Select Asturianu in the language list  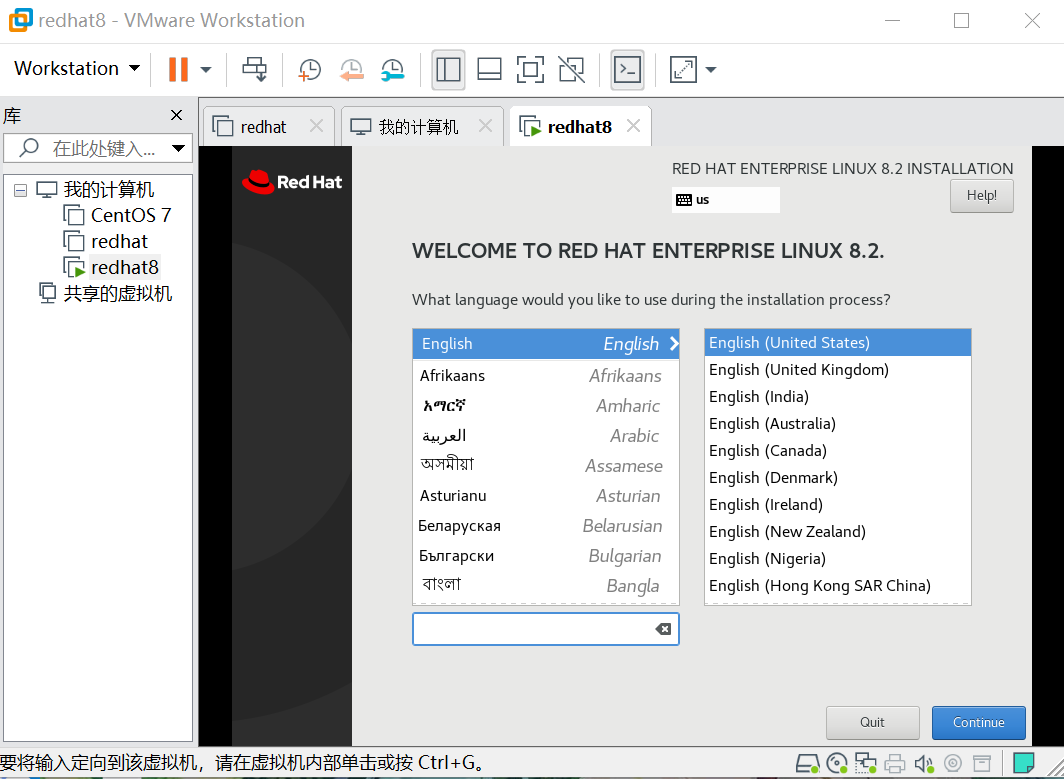[546, 495]
